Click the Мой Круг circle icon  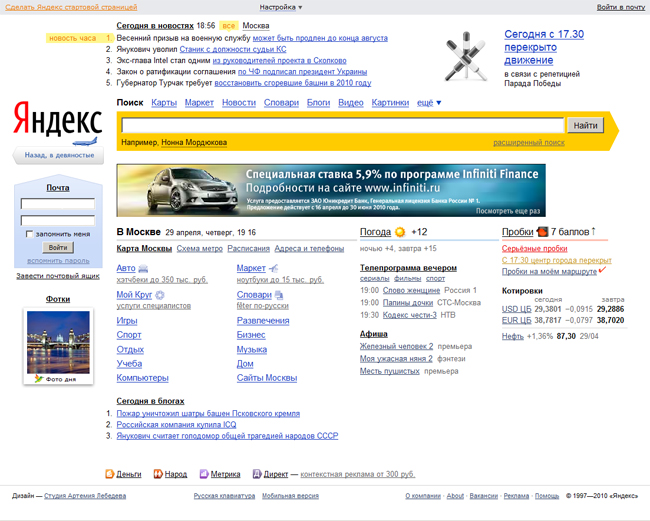160,295
